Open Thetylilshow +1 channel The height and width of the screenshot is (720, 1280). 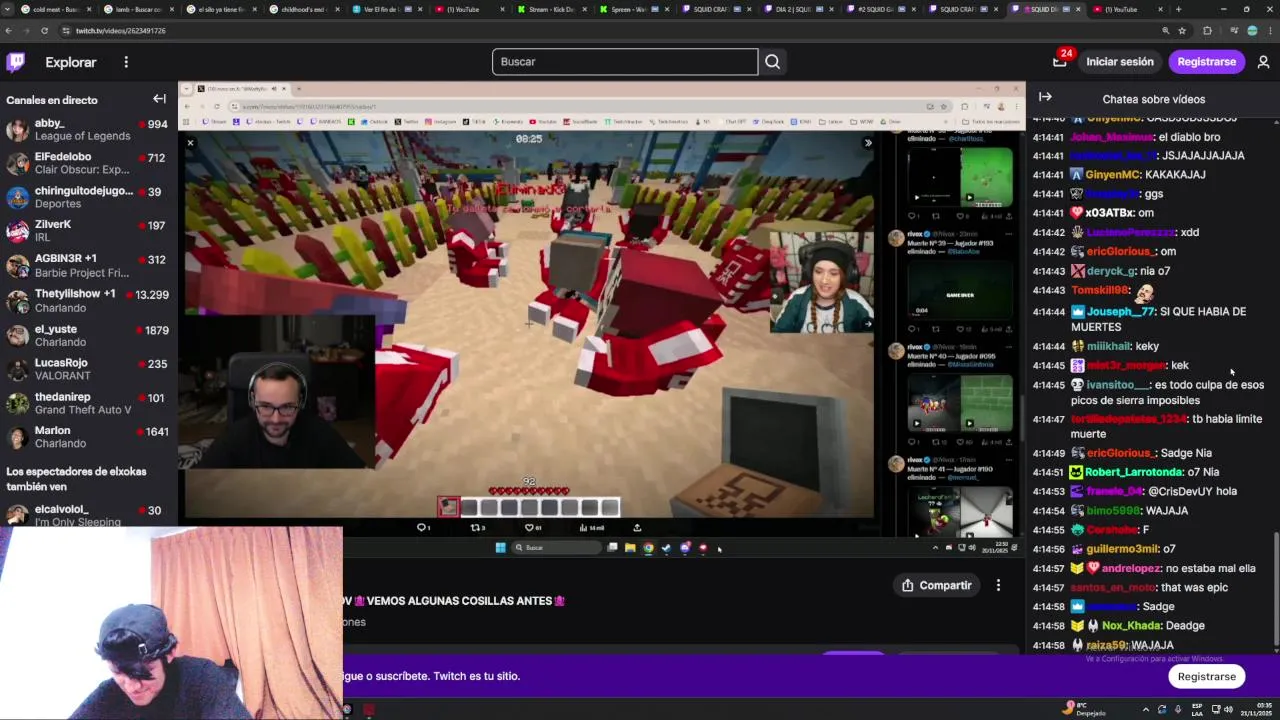(88, 300)
